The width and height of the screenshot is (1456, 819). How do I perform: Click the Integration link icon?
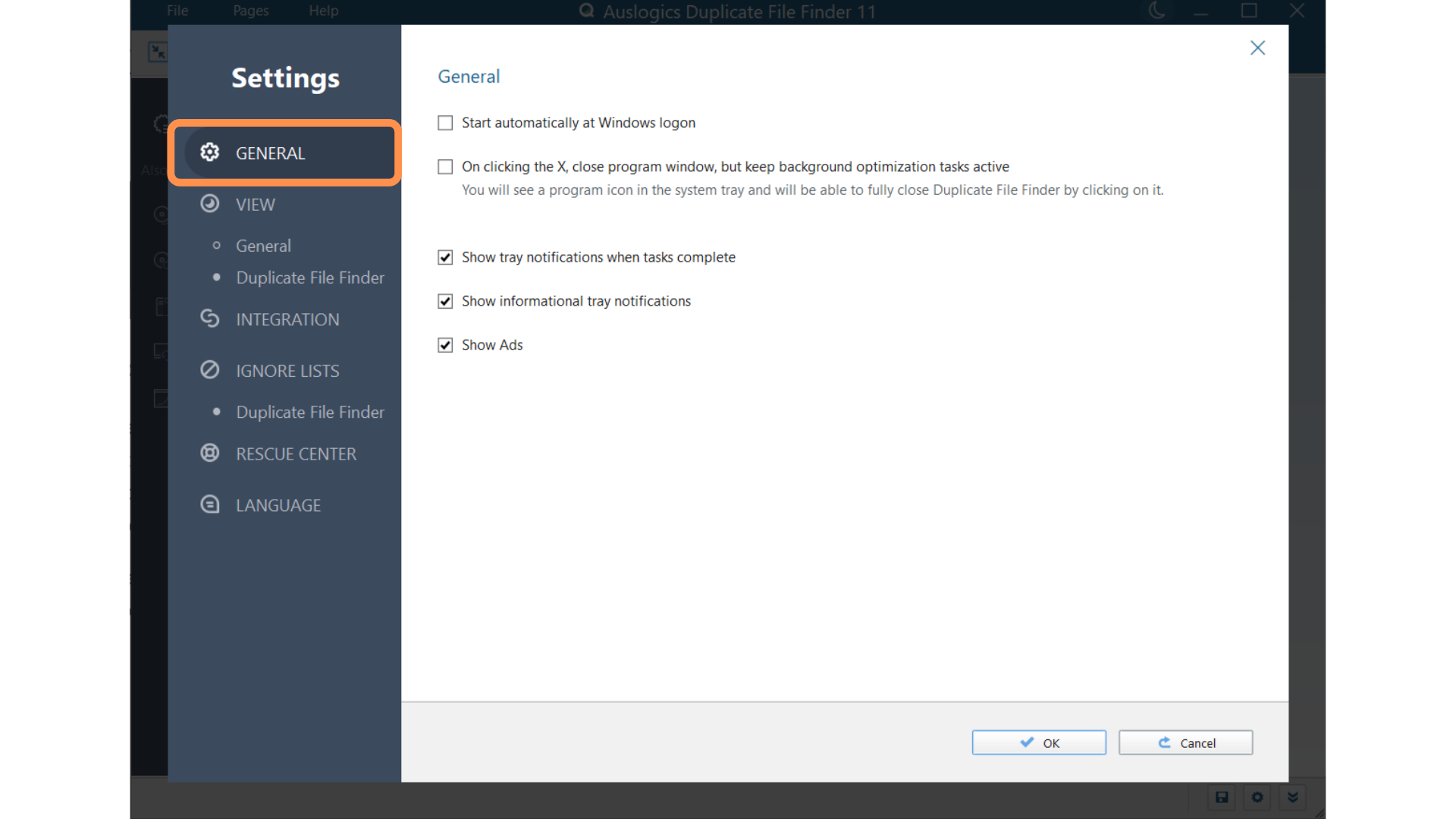coord(210,318)
